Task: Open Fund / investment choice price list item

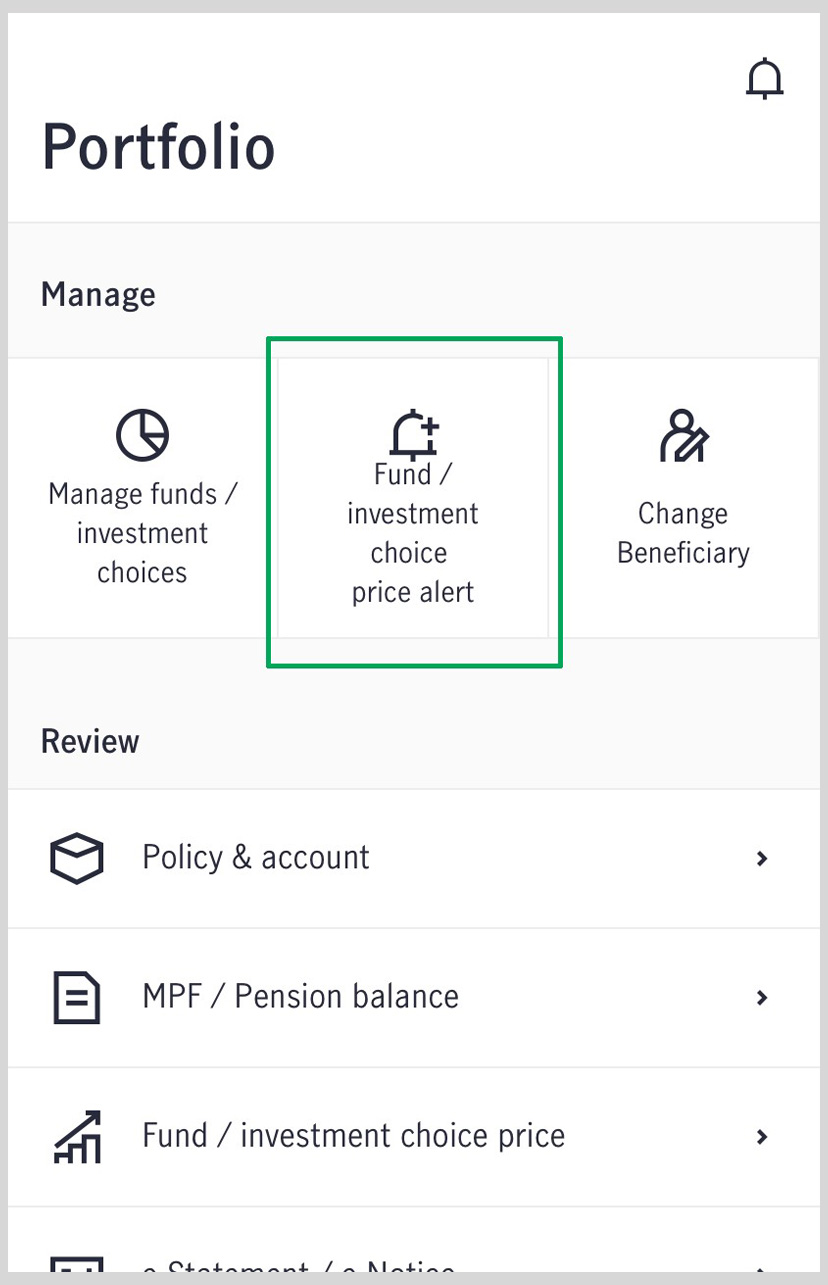Action: coord(414,1136)
